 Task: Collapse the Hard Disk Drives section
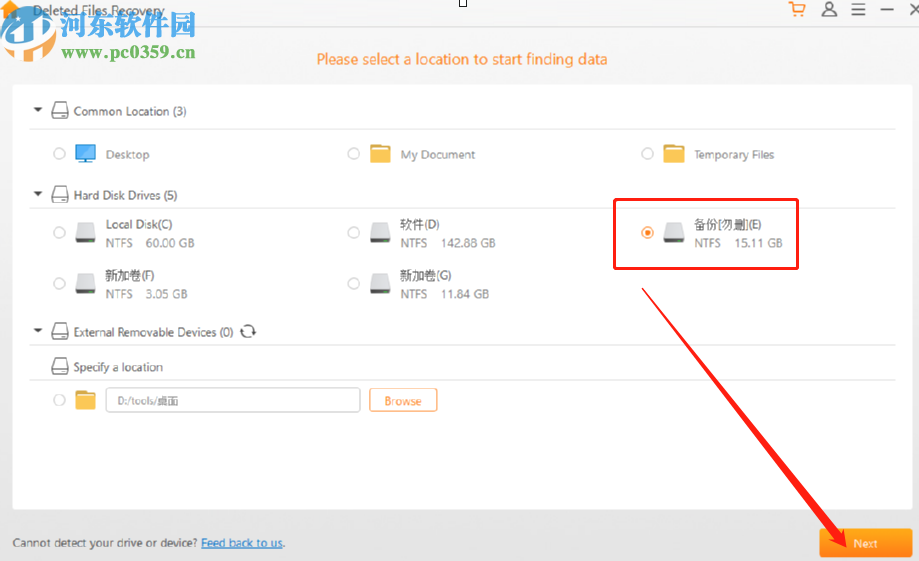[x=38, y=193]
